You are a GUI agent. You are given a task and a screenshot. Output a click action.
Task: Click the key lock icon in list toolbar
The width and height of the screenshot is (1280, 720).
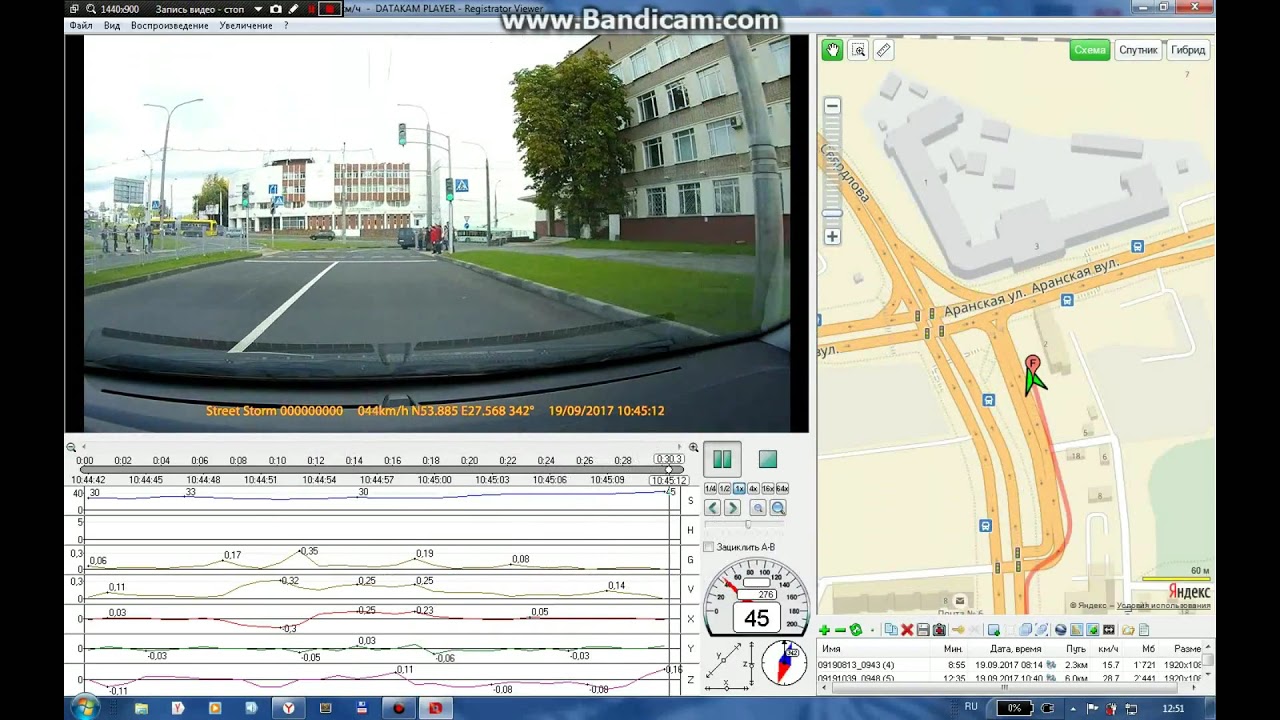958,630
